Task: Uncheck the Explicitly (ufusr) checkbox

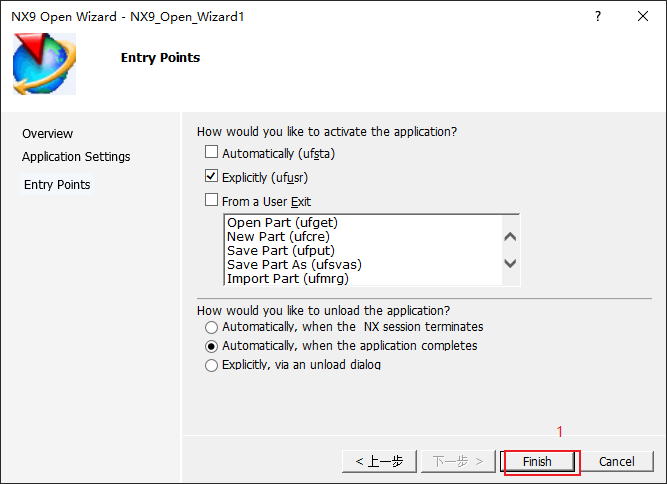Action: tap(211, 176)
